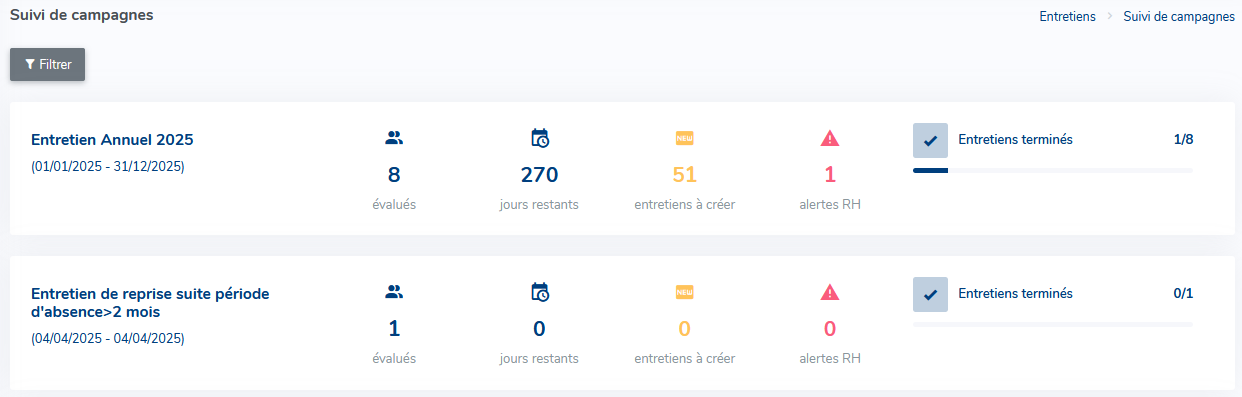
Task: Click the 270 jours restants value
Action: [x=540, y=175]
